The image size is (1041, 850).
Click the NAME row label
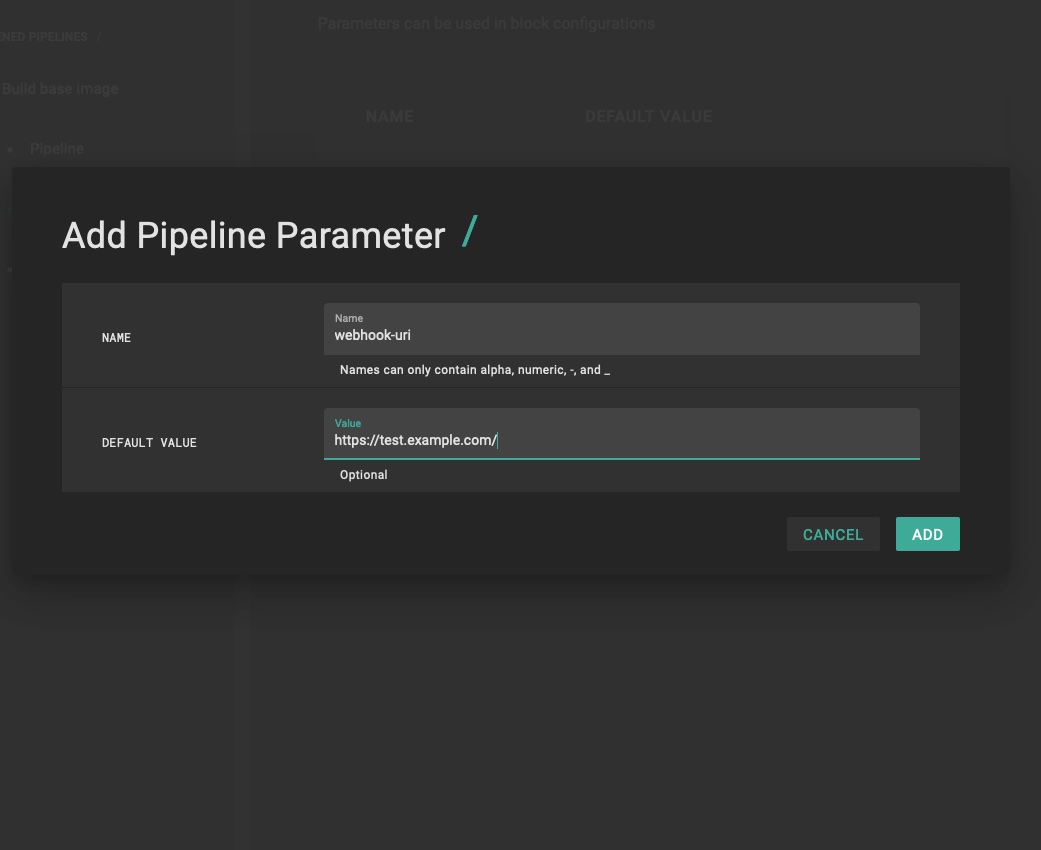116,337
